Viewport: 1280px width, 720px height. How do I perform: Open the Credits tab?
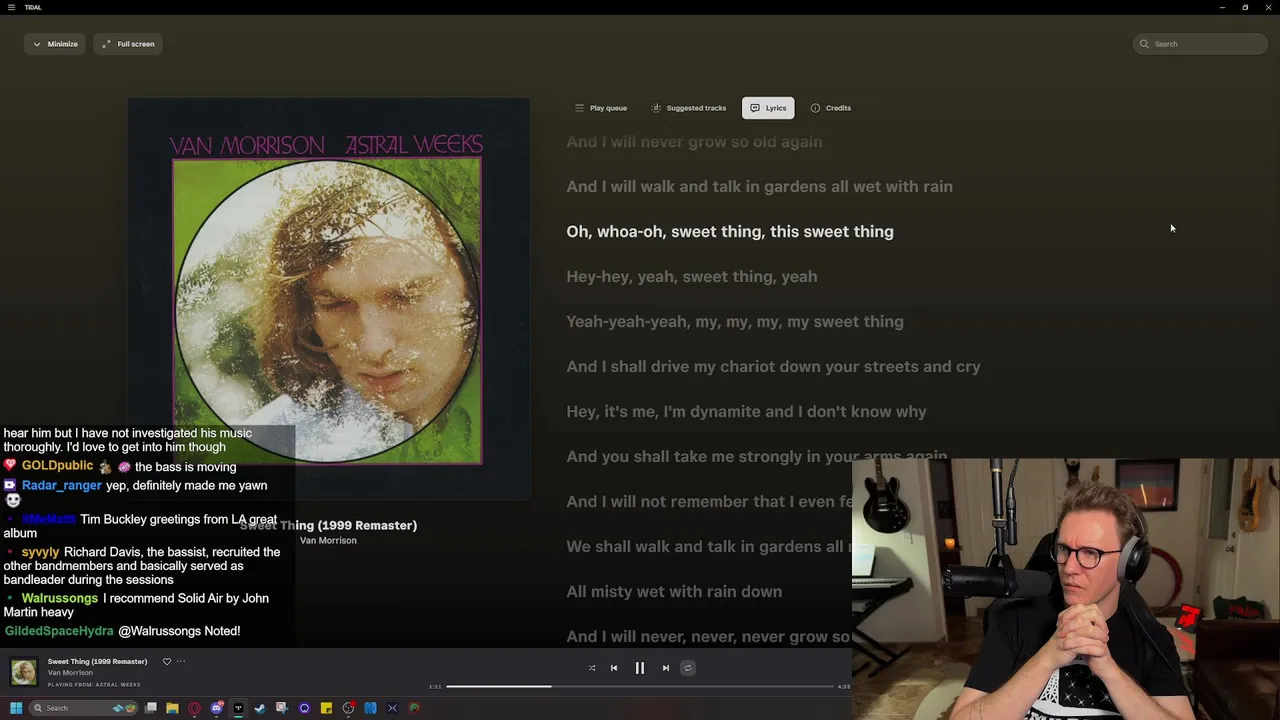pos(831,108)
